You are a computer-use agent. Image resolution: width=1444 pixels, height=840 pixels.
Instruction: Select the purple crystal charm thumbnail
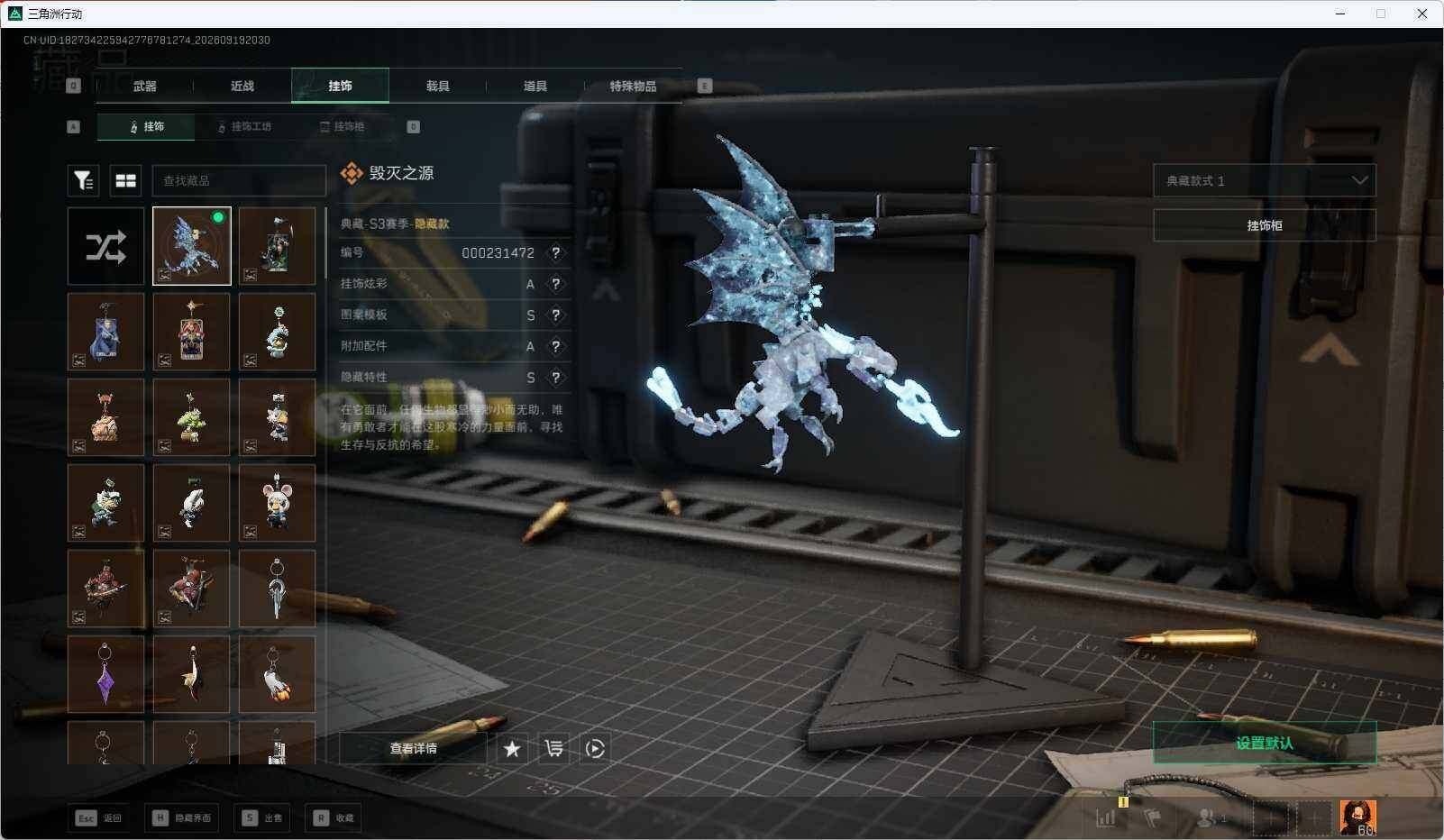(105, 674)
